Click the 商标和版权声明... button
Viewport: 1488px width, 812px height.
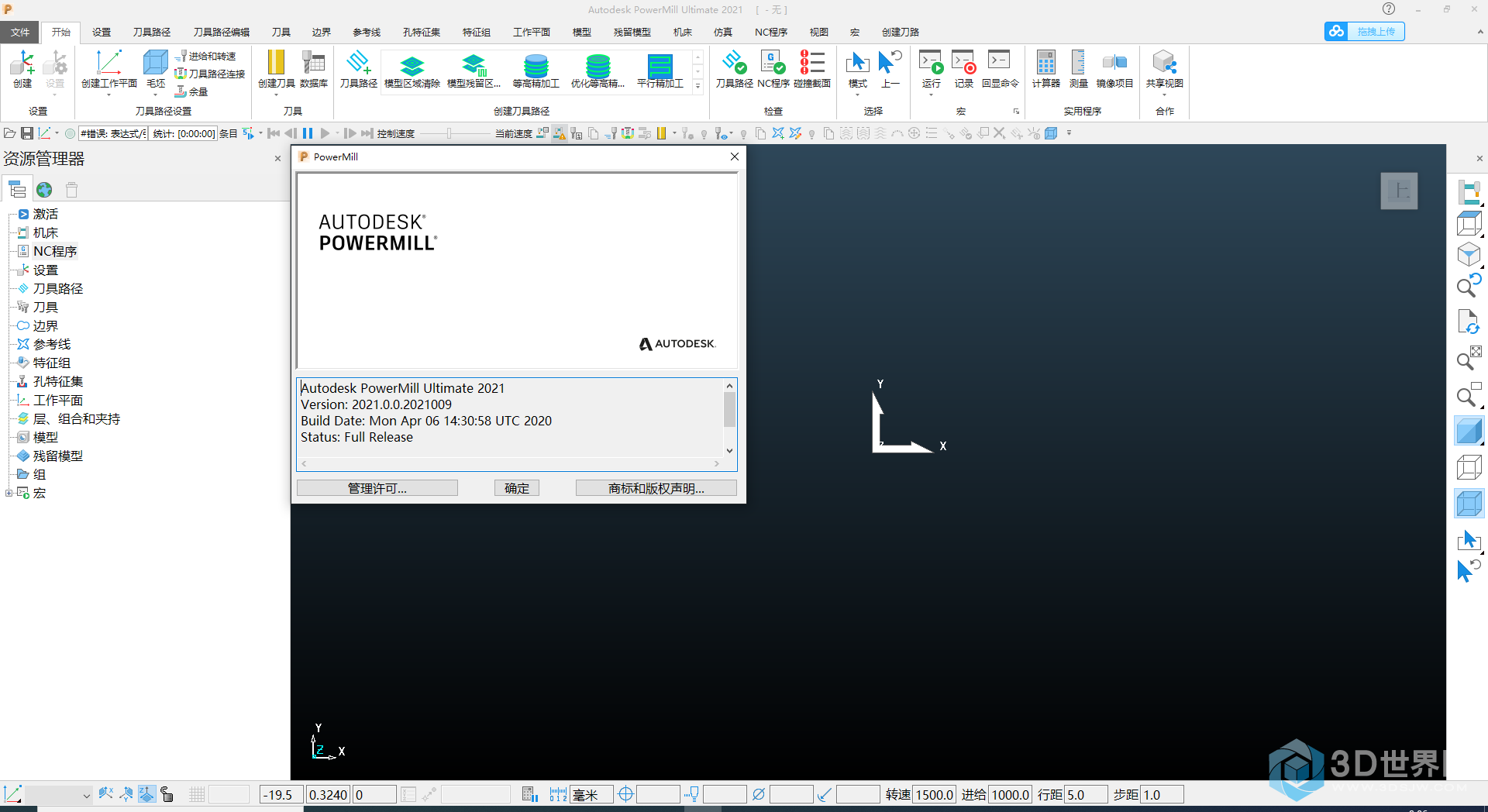click(x=656, y=488)
